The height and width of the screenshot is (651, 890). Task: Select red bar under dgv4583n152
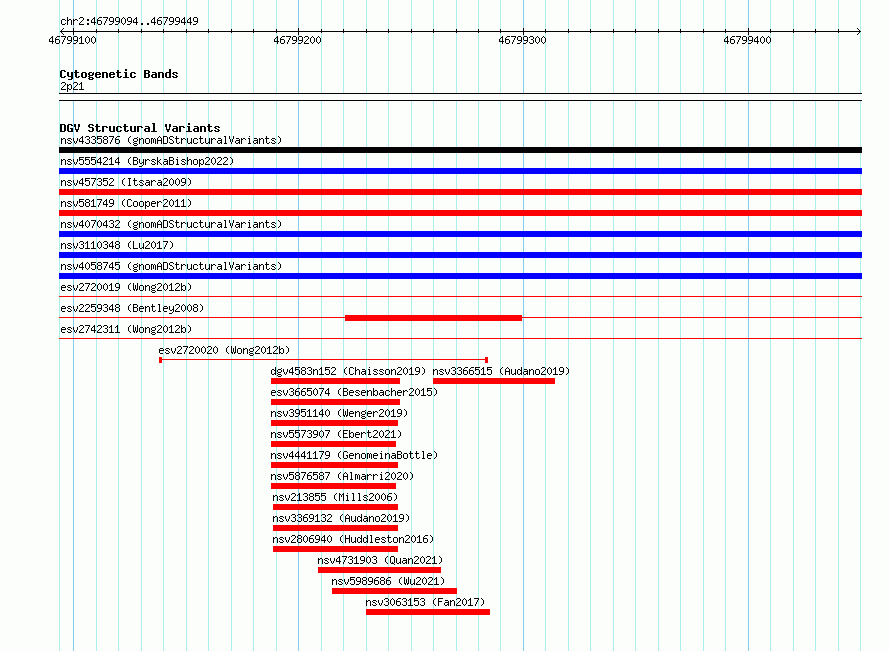click(335, 381)
